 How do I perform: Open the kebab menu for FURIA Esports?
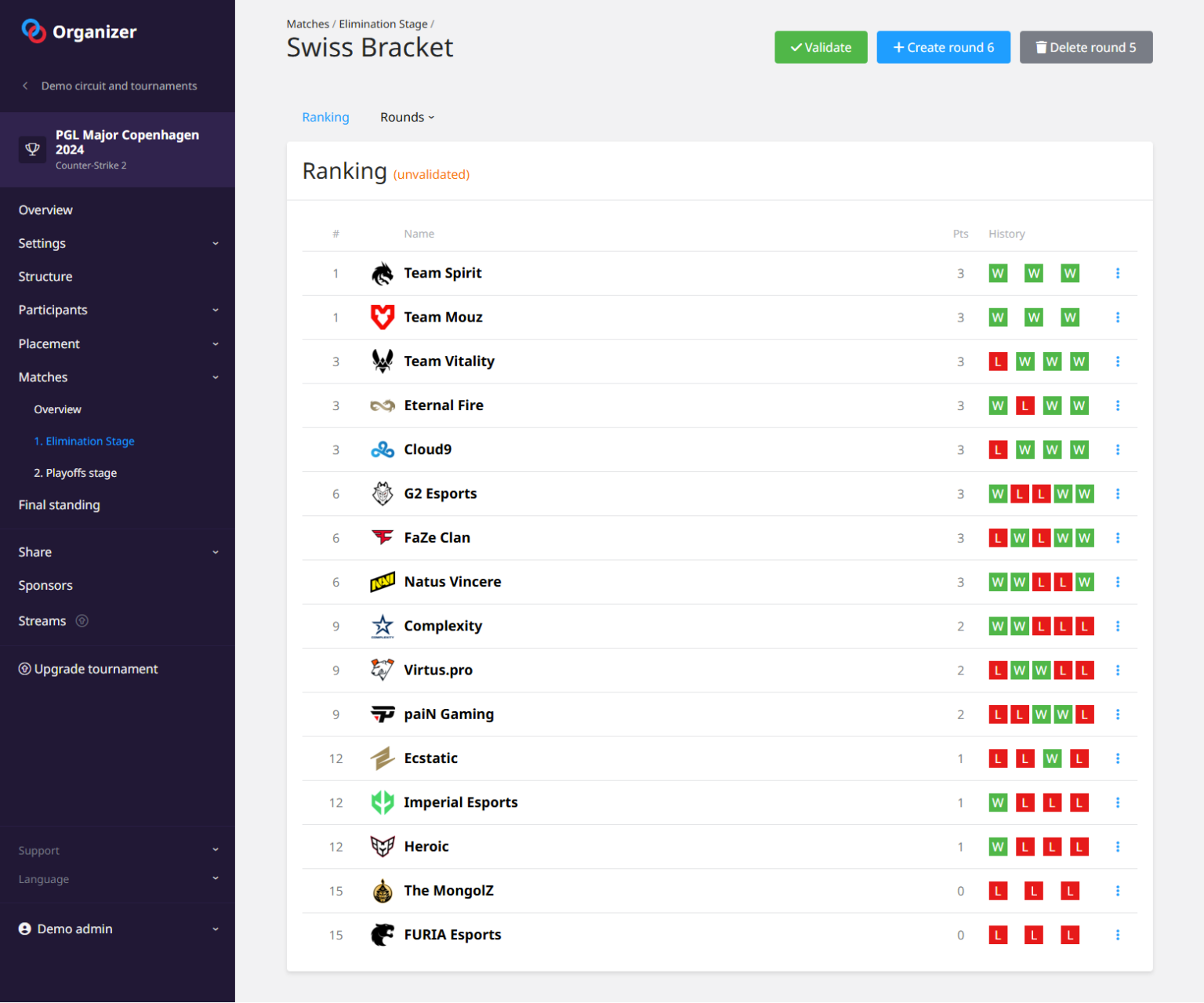pos(1117,935)
